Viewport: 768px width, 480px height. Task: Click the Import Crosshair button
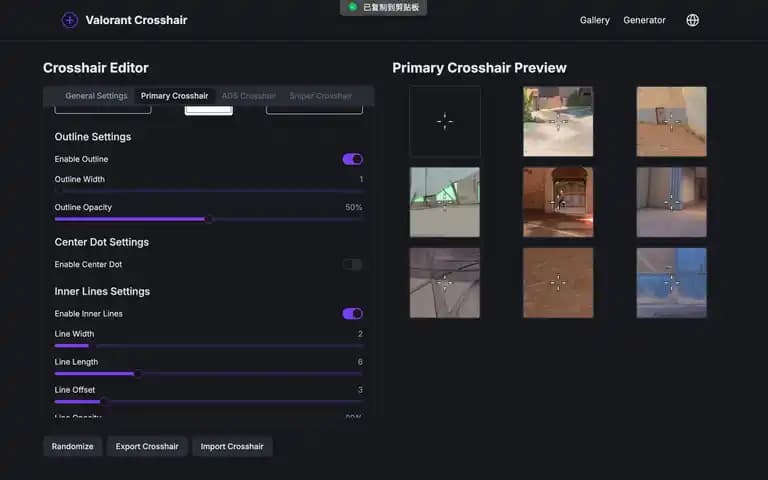click(232, 446)
